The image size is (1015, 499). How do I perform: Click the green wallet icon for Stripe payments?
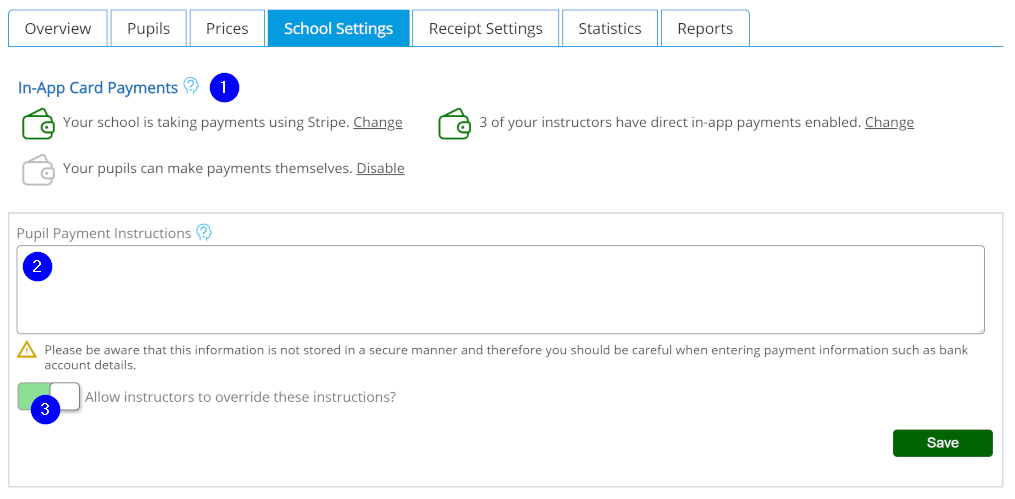click(x=38, y=123)
